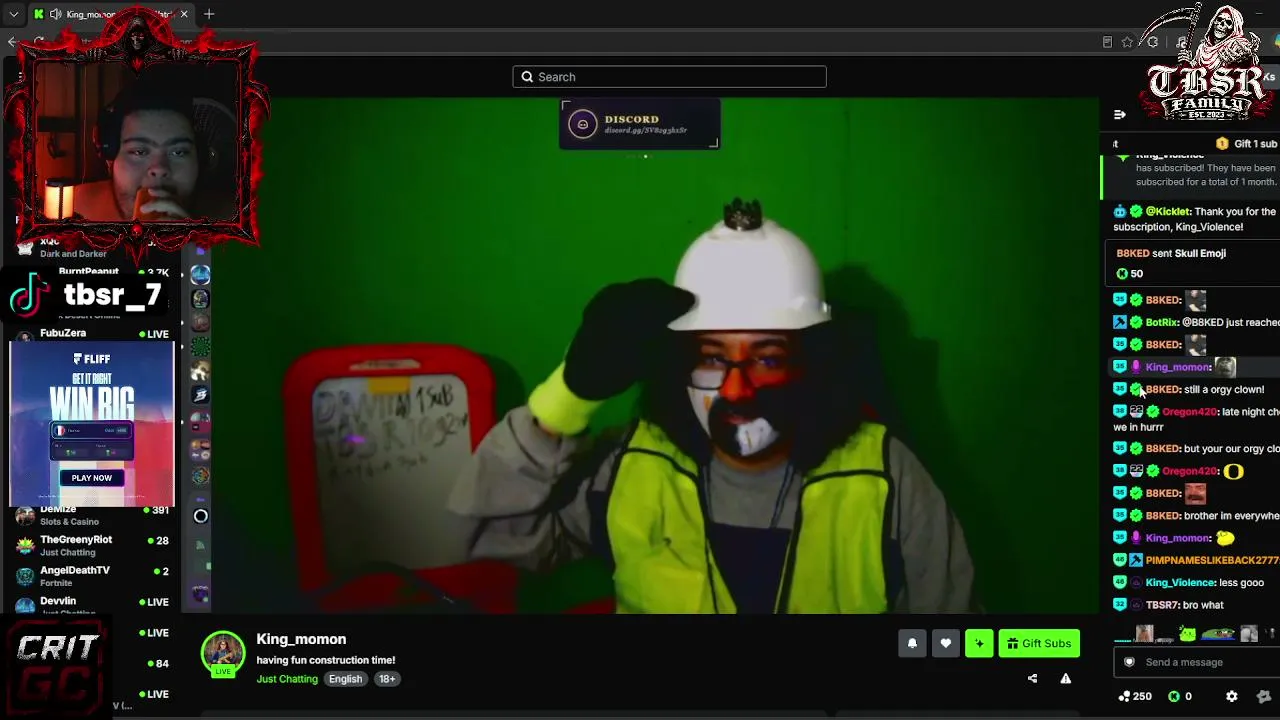
Task: Open the chat tools icon beside the gear
Action: tap(1263, 696)
